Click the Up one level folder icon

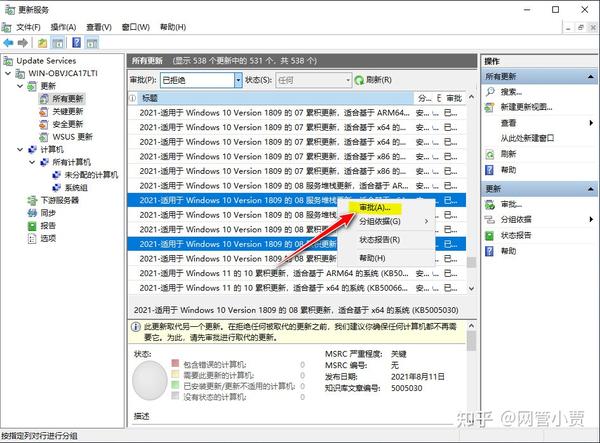[x=42, y=43]
